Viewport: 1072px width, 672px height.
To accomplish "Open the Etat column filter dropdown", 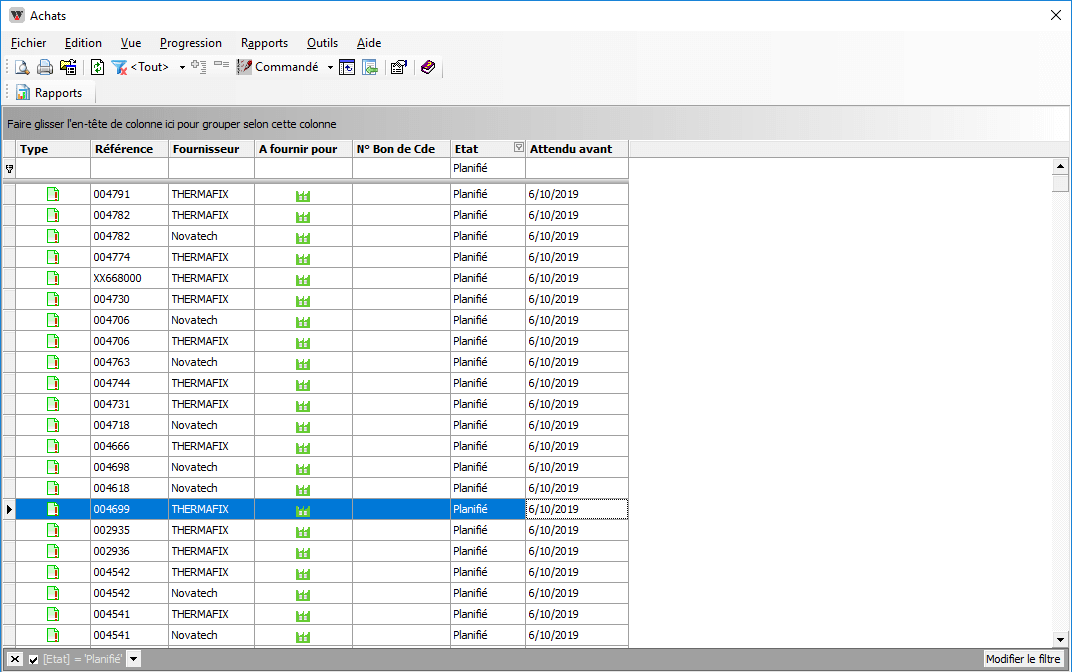I will [518, 148].
